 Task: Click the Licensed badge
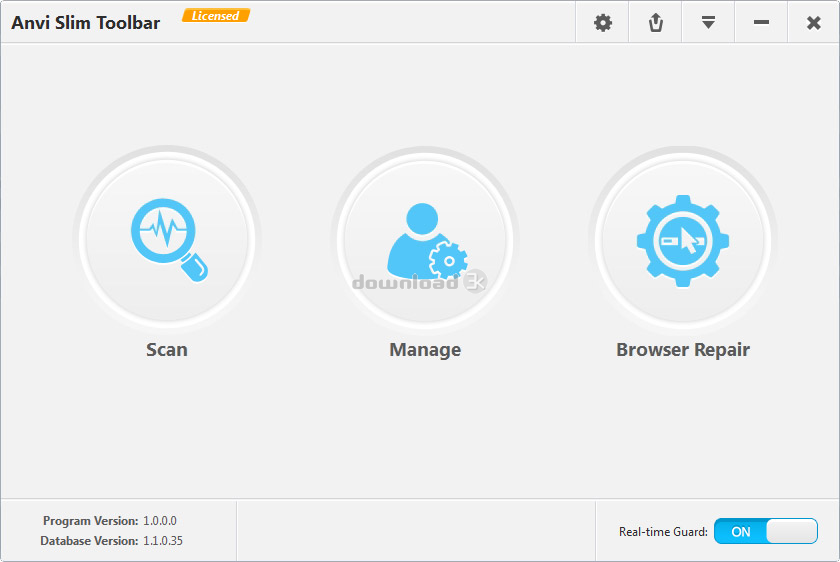pyautogui.click(x=216, y=16)
